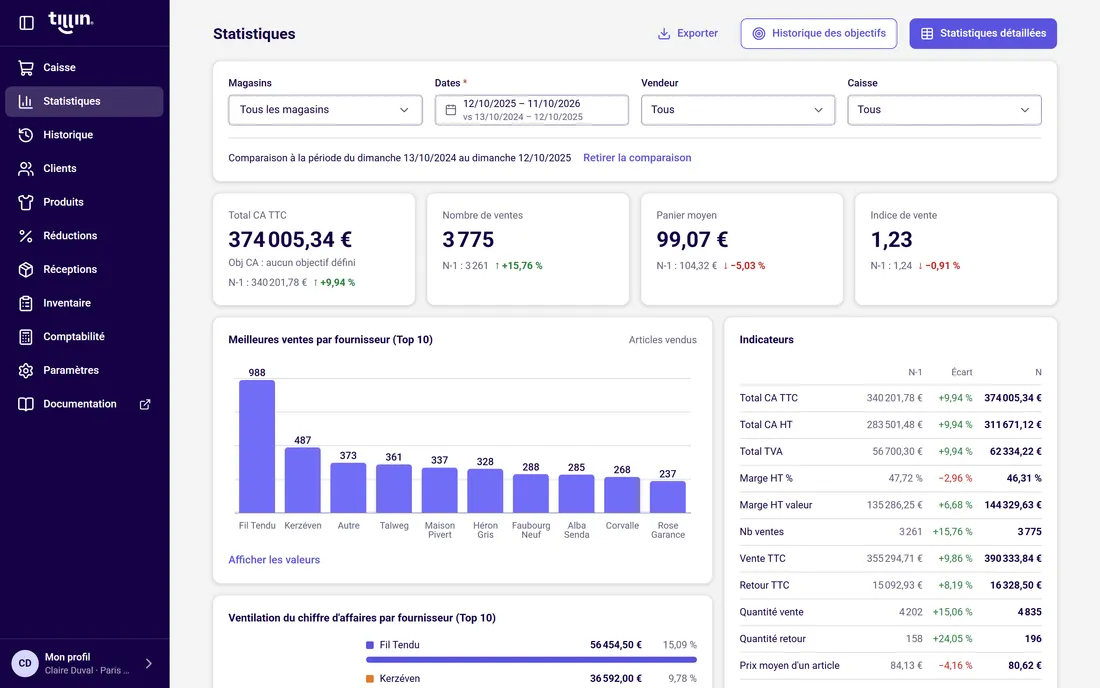Viewport: 1100px width, 688px height.
Task: Click the Total CA TTC card value 374 005,34 €
Action: tap(290, 240)
